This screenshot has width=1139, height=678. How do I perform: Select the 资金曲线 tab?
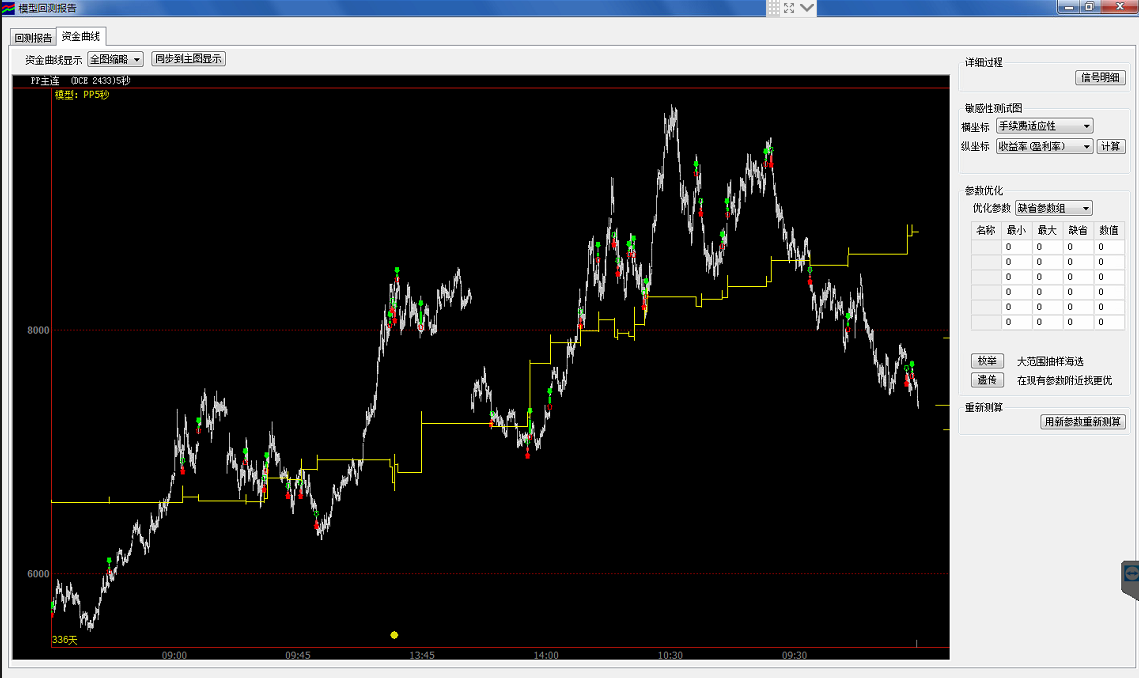pyautogui.click(x=80, y=37)
